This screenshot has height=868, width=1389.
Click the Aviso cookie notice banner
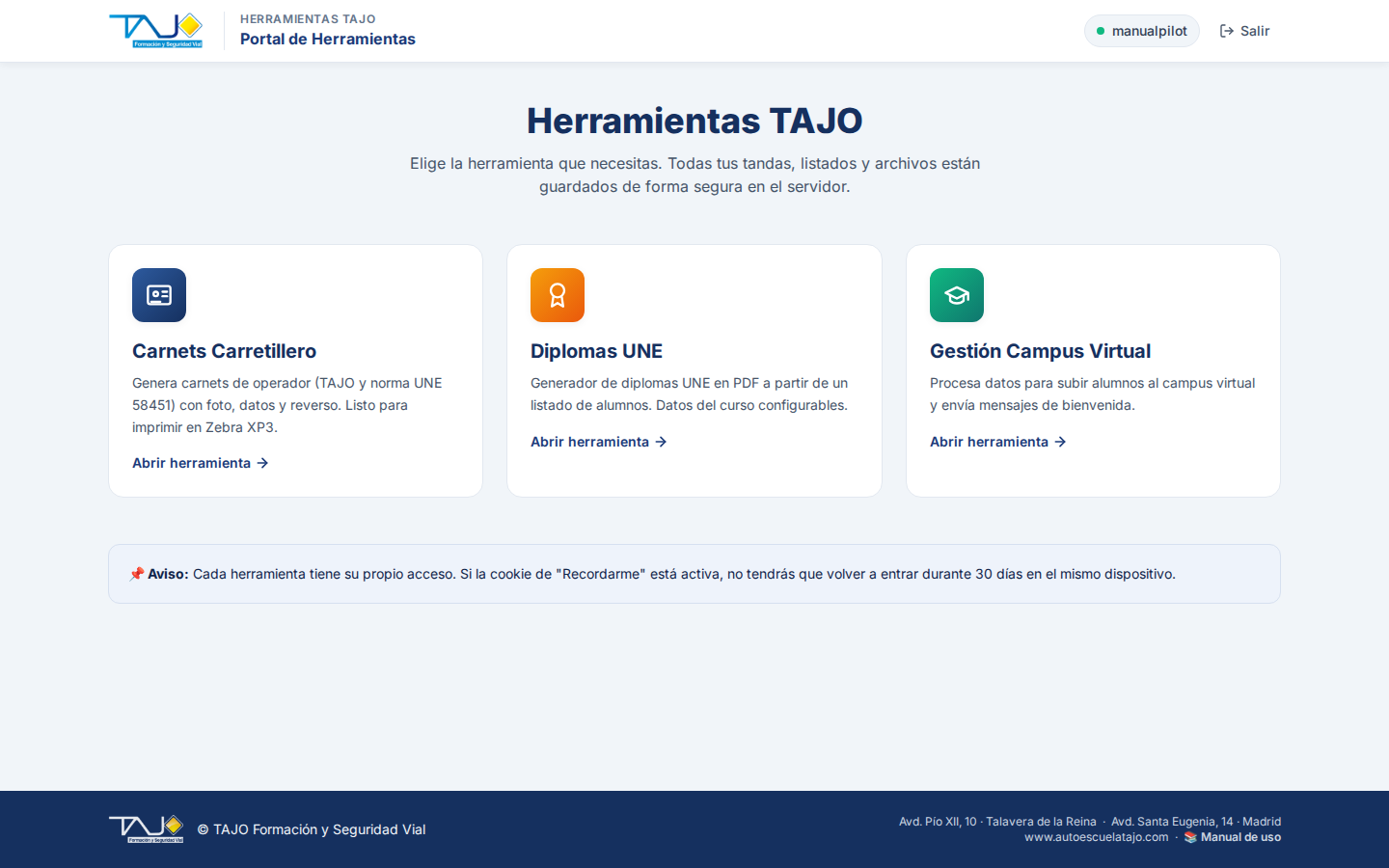coord(694,574)
